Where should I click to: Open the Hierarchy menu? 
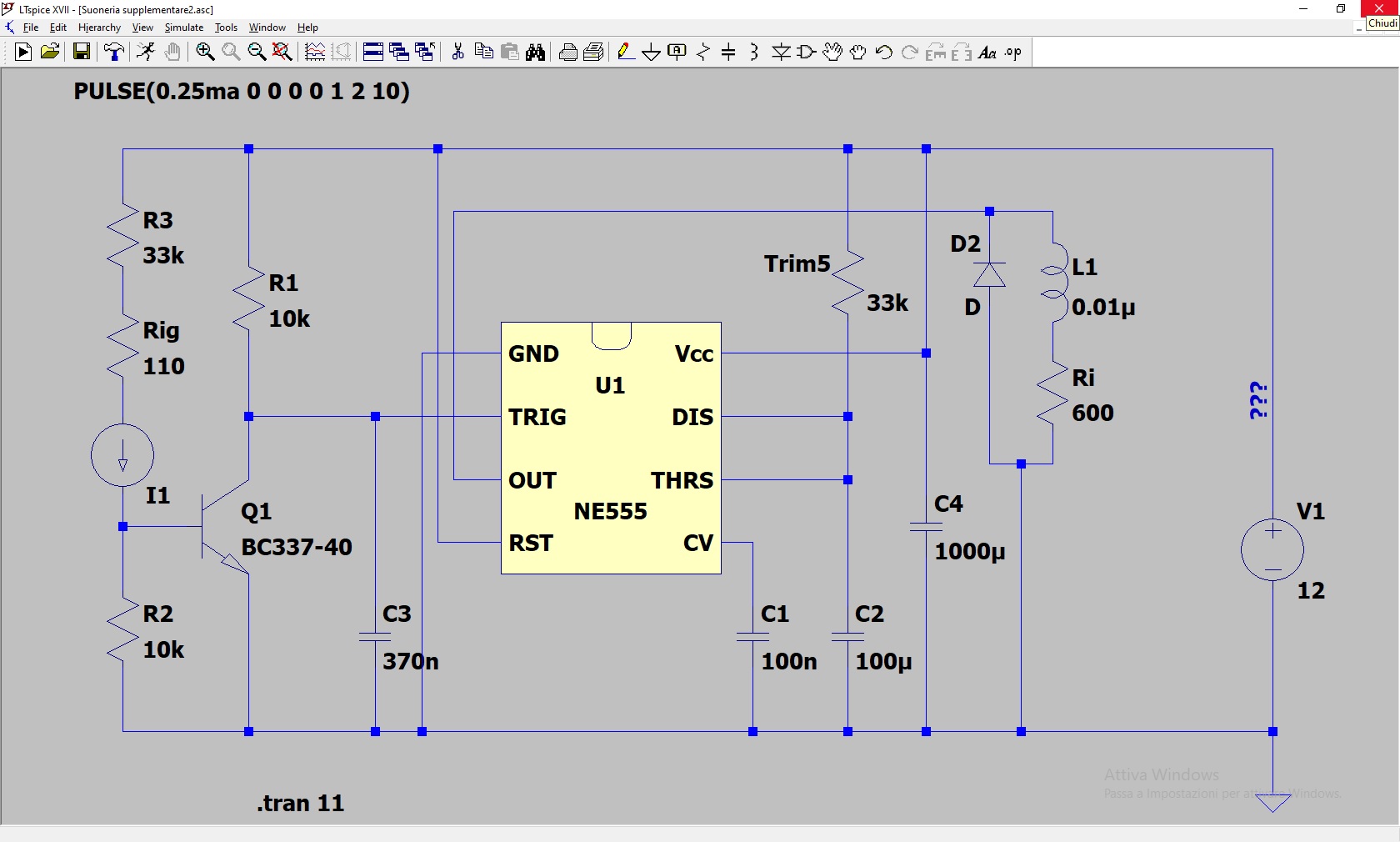tap(99, 28)
